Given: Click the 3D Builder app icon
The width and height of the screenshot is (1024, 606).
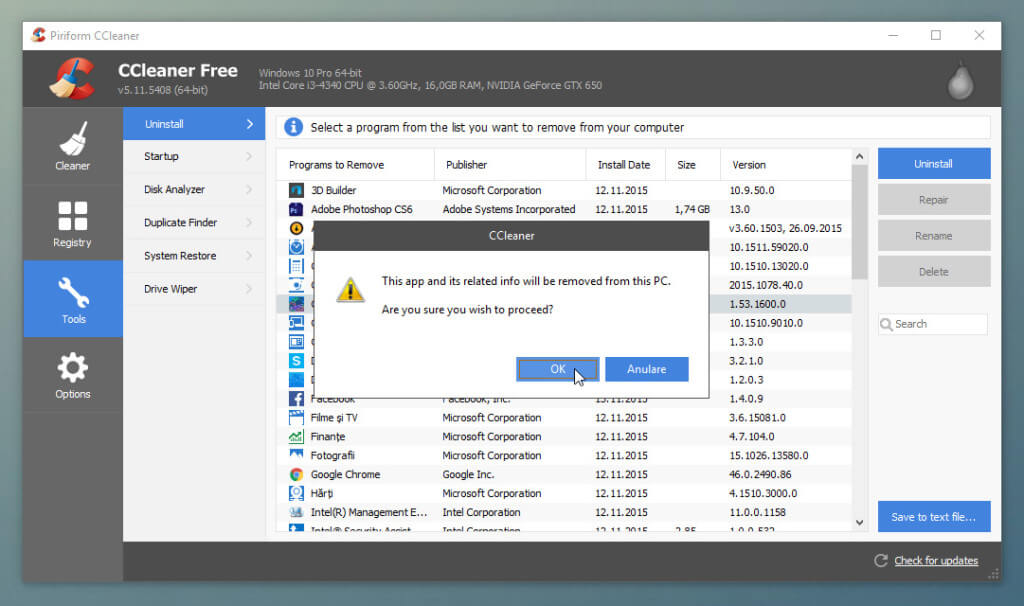Looking at the screenshot, I should [x=296, y=191].
